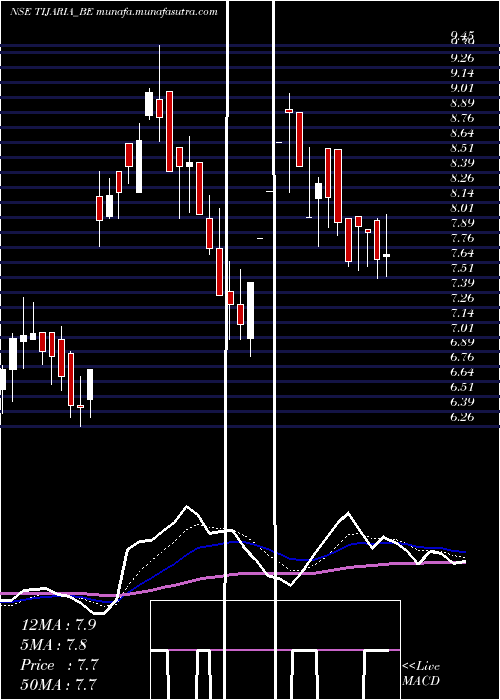Image resolution: width=500 pixels, height=700 pixels.
Task: Select the 6.51 price axis label
Action: [462, 387]
